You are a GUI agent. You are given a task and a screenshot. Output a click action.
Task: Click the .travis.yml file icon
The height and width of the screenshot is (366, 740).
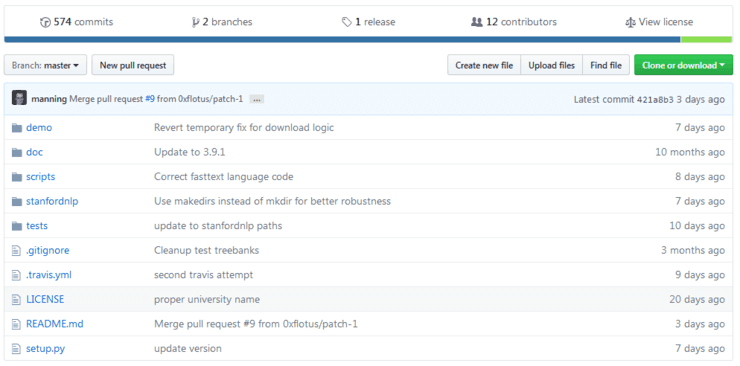pyautogui.click(x=17, y=275)
